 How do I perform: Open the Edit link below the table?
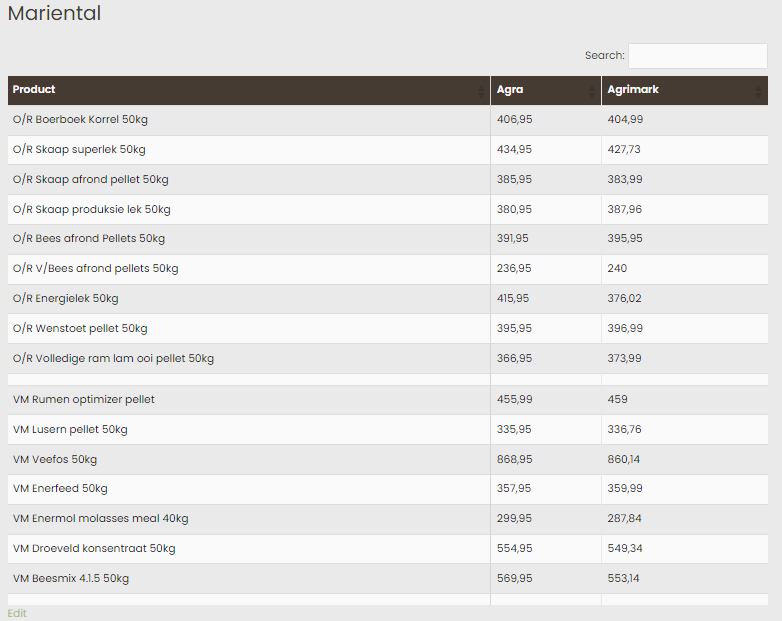point(17,613)
